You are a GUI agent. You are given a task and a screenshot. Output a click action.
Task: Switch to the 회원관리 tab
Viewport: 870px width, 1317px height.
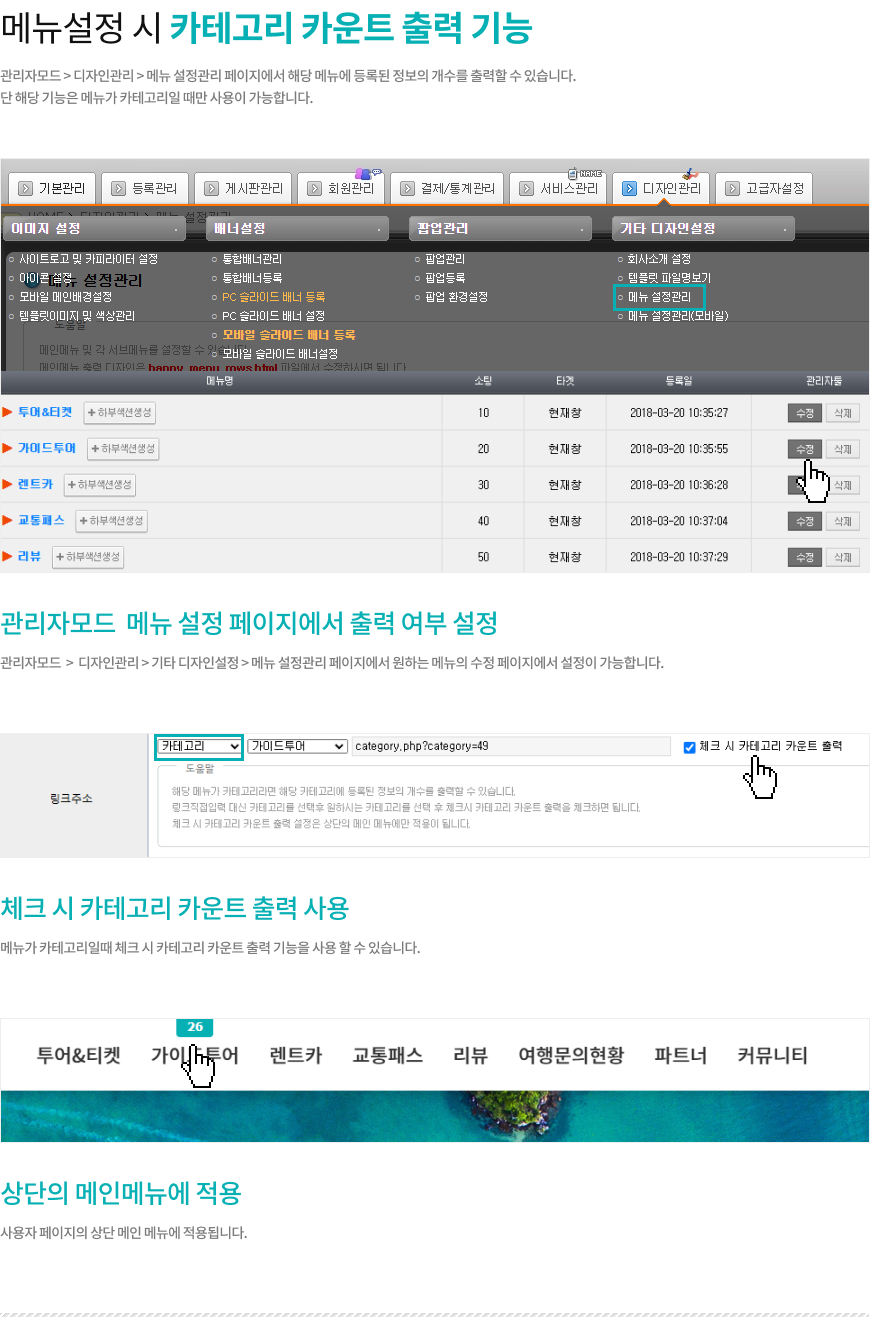point(342,188)
